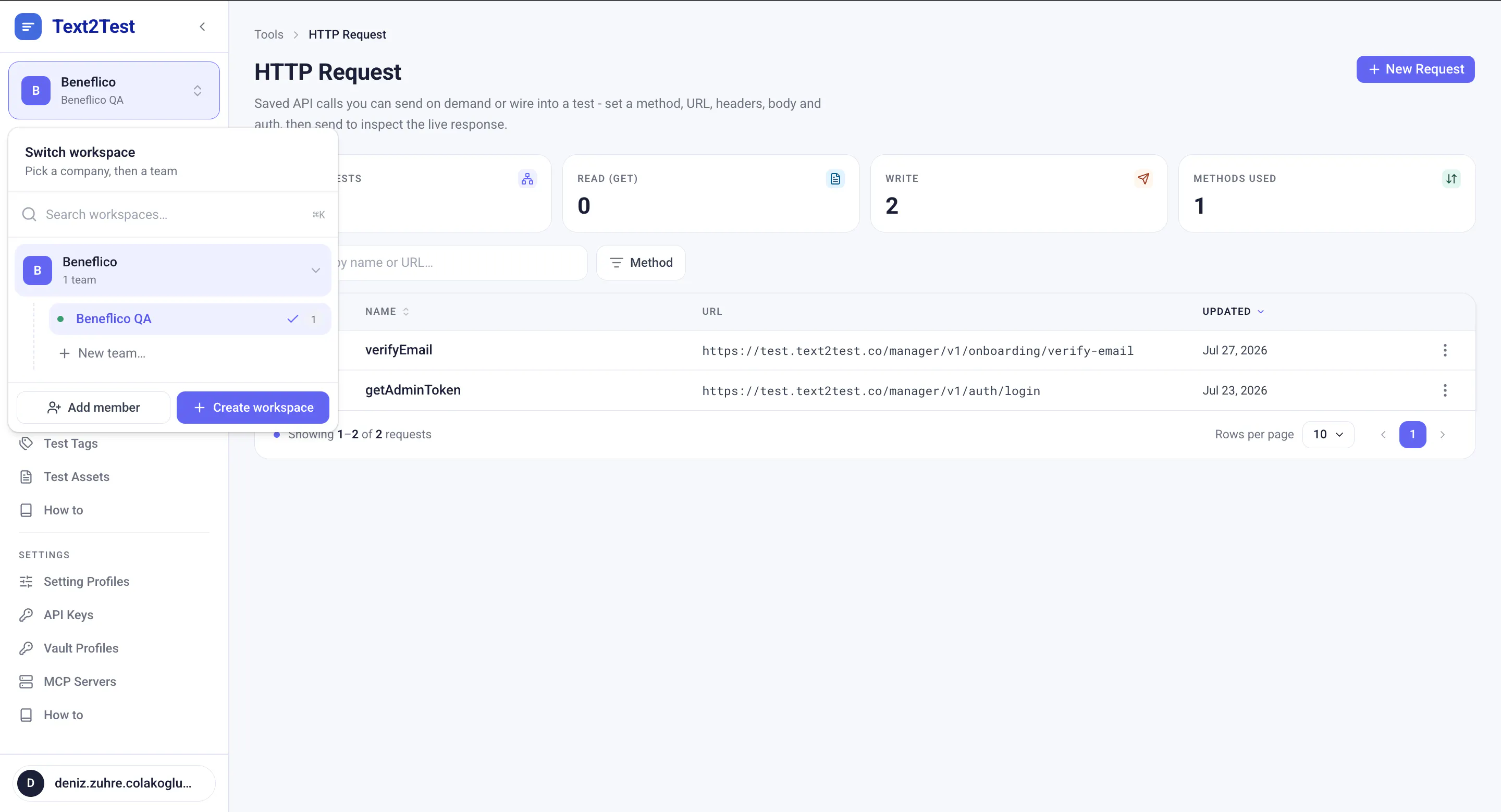Screen dimensions: 1501x812
Task: Click New team… option
Action: tap(103, 353)
